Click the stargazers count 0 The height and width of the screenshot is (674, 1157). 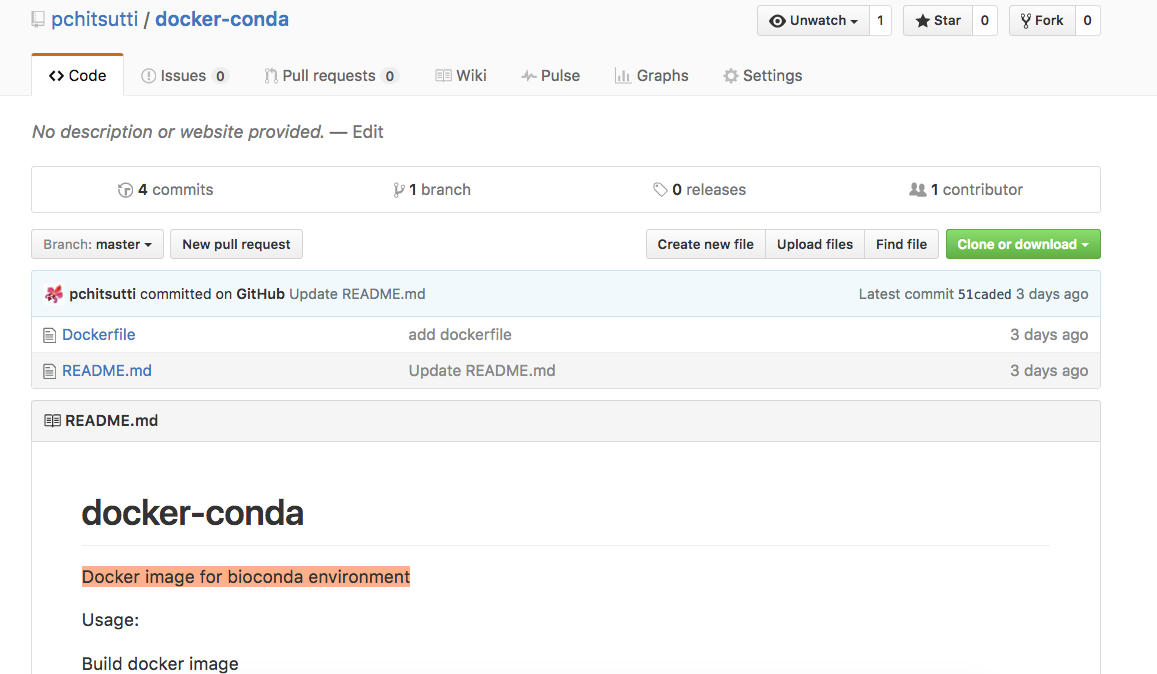[x=984, y=21]
